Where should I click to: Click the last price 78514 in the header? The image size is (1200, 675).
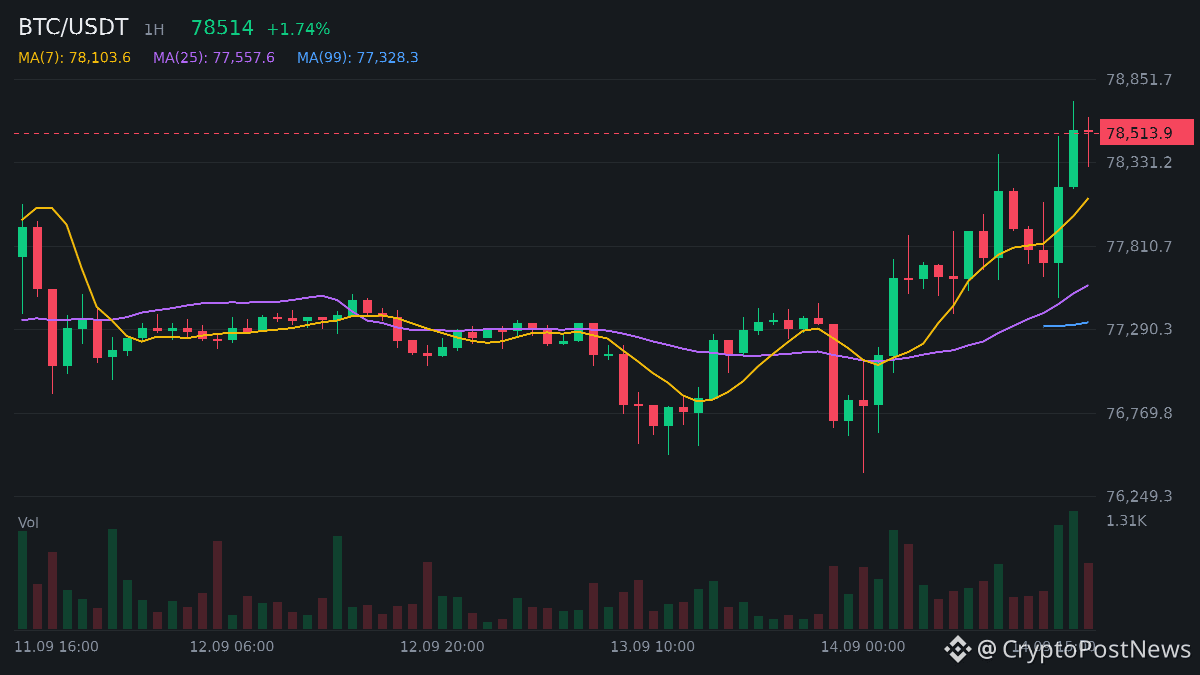(x=222, y=28)
